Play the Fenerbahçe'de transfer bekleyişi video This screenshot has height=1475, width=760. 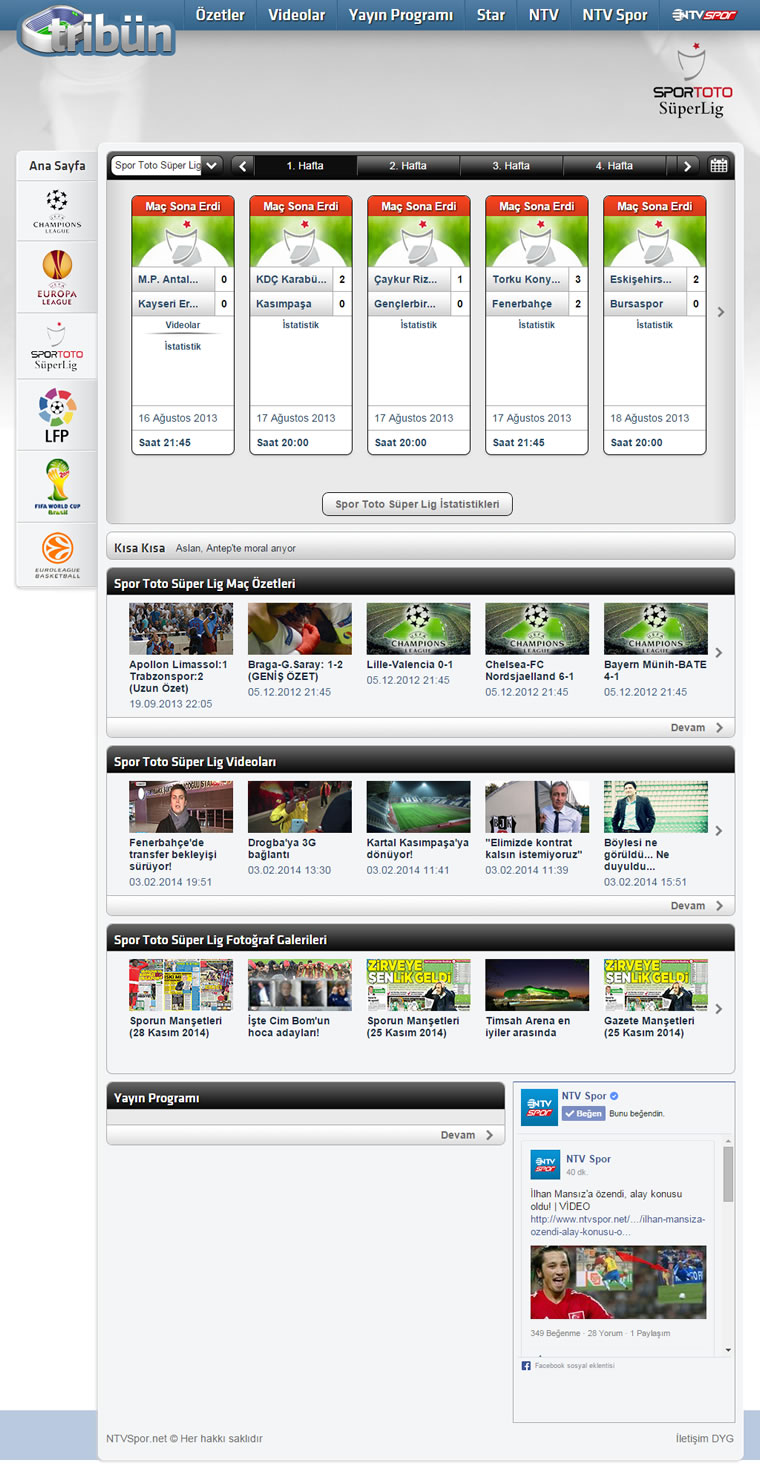pyautogui.click(x=181, y=807)
